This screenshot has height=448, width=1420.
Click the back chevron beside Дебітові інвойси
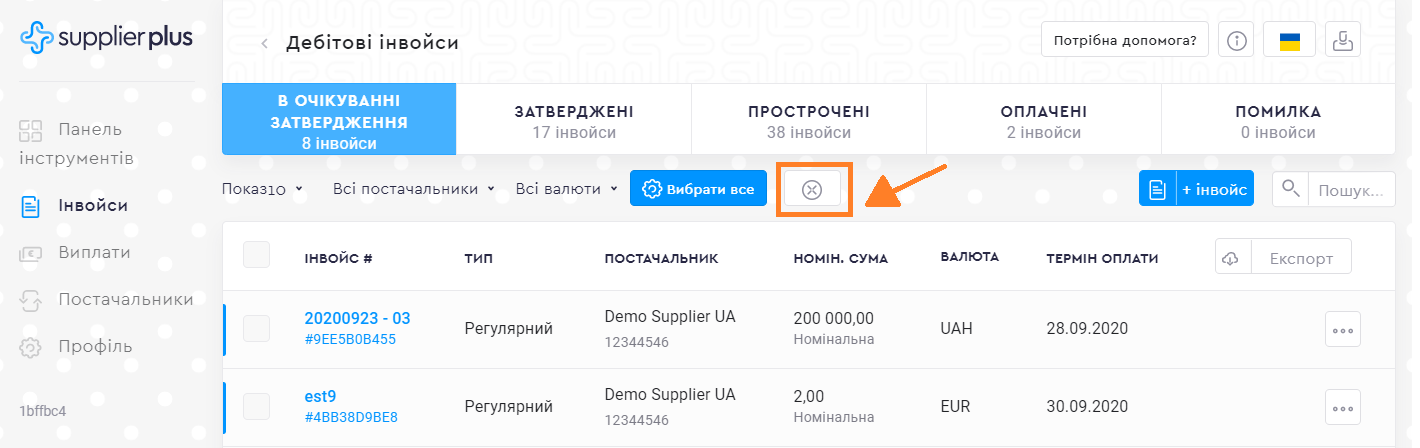(265, 43)
